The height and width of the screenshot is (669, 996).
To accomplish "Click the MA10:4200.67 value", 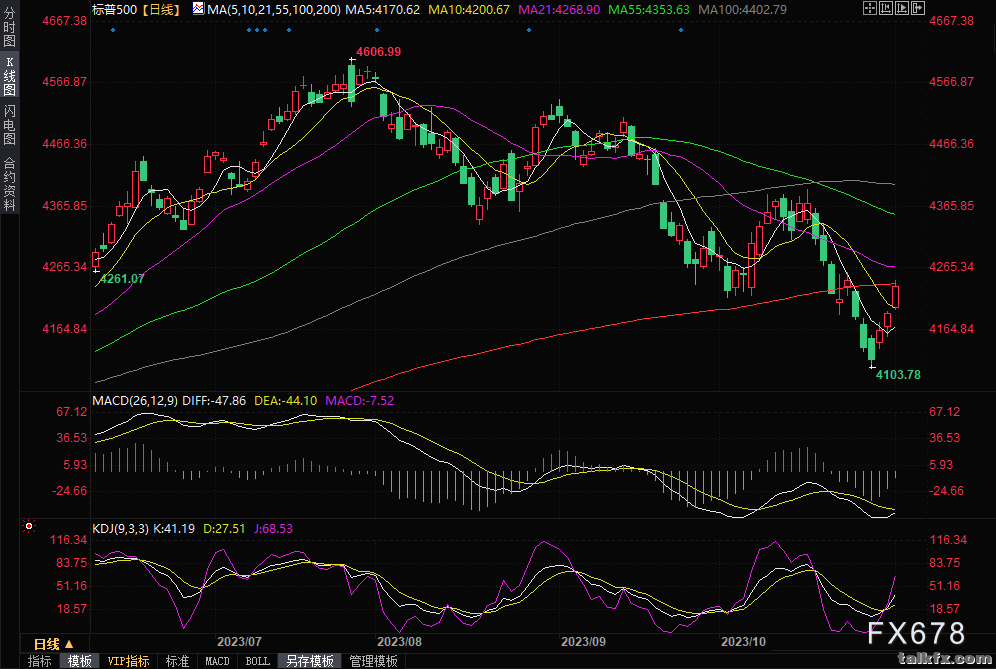I will [x=469, y=10].
